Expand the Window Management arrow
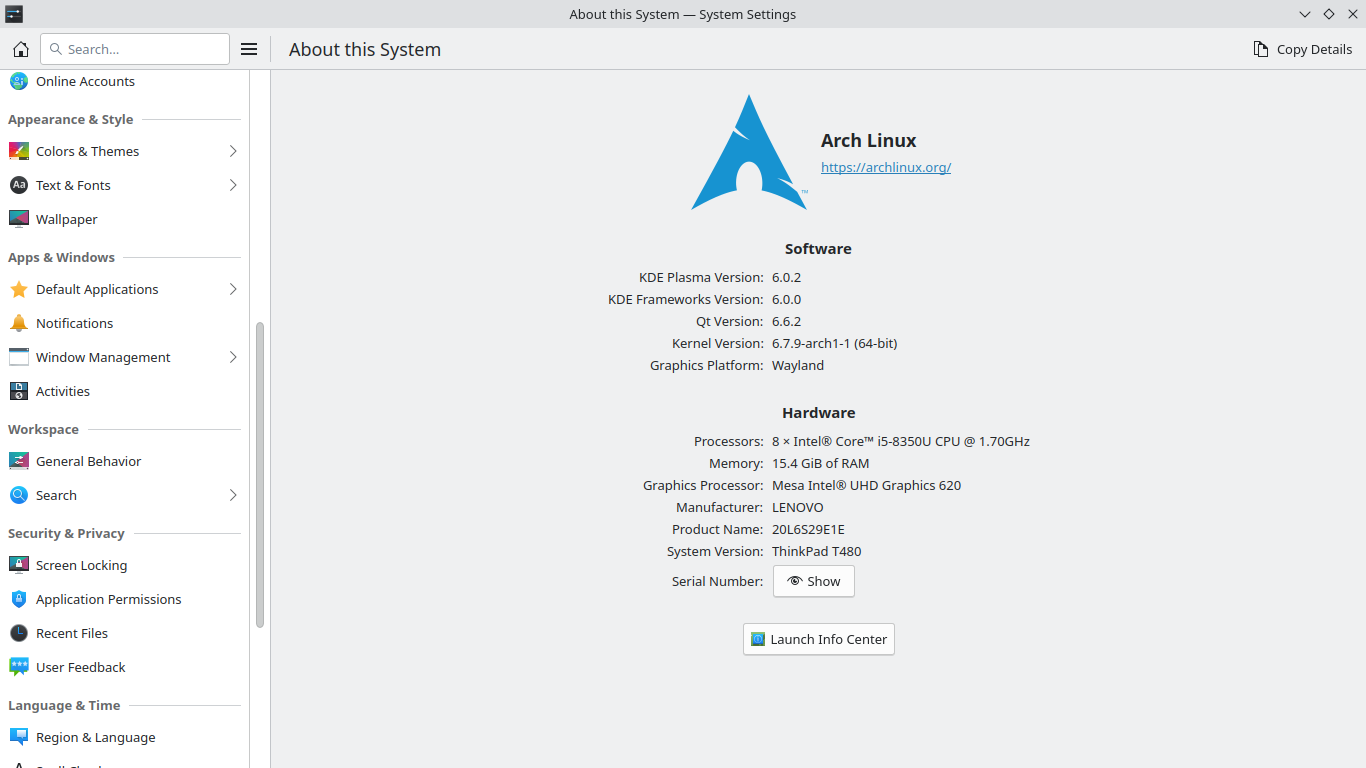1366x768 pixels. click(x=233, y=357)
